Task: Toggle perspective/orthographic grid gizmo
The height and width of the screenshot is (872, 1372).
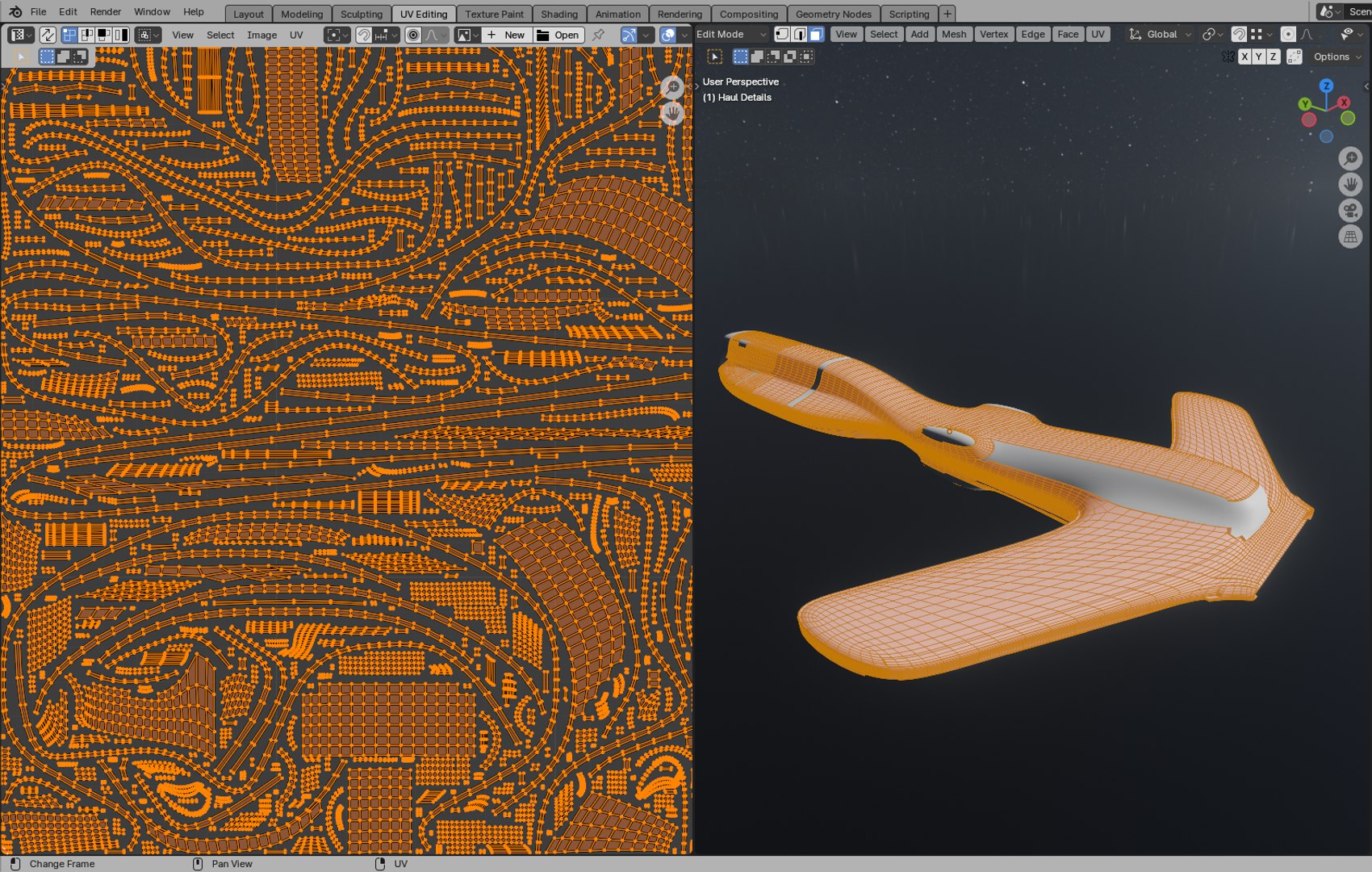Action: [1350, 237]
